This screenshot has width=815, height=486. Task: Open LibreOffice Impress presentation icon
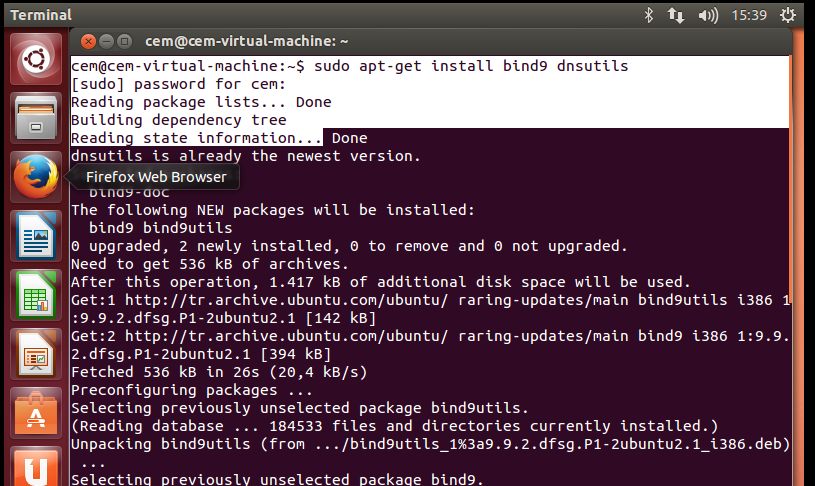click(36, 354)
